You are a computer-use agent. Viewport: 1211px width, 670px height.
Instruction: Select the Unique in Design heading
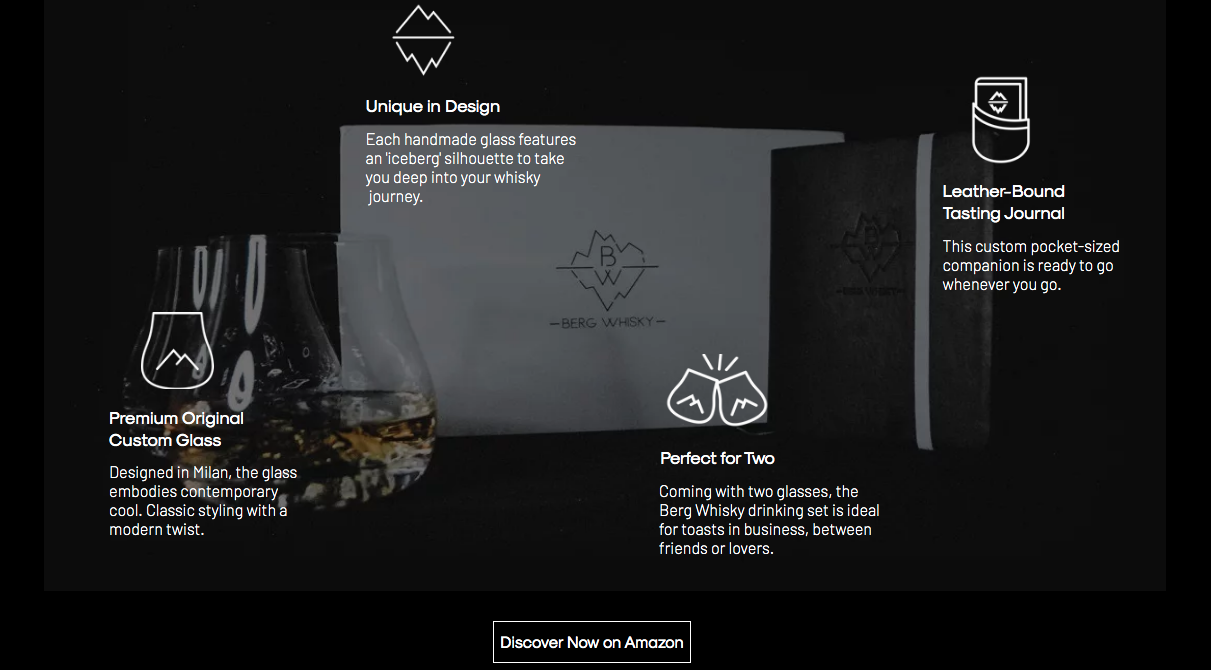[433, 106]
